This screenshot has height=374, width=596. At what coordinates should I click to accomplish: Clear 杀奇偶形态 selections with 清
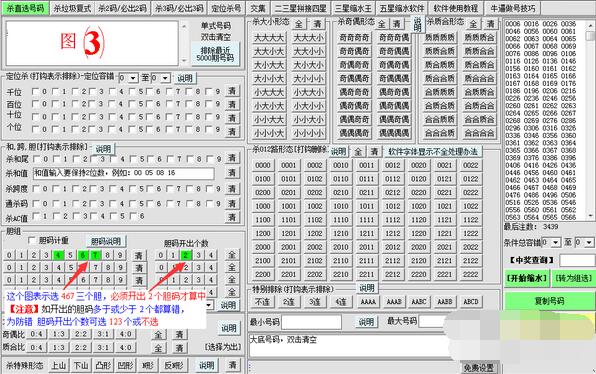coord(396,24)
